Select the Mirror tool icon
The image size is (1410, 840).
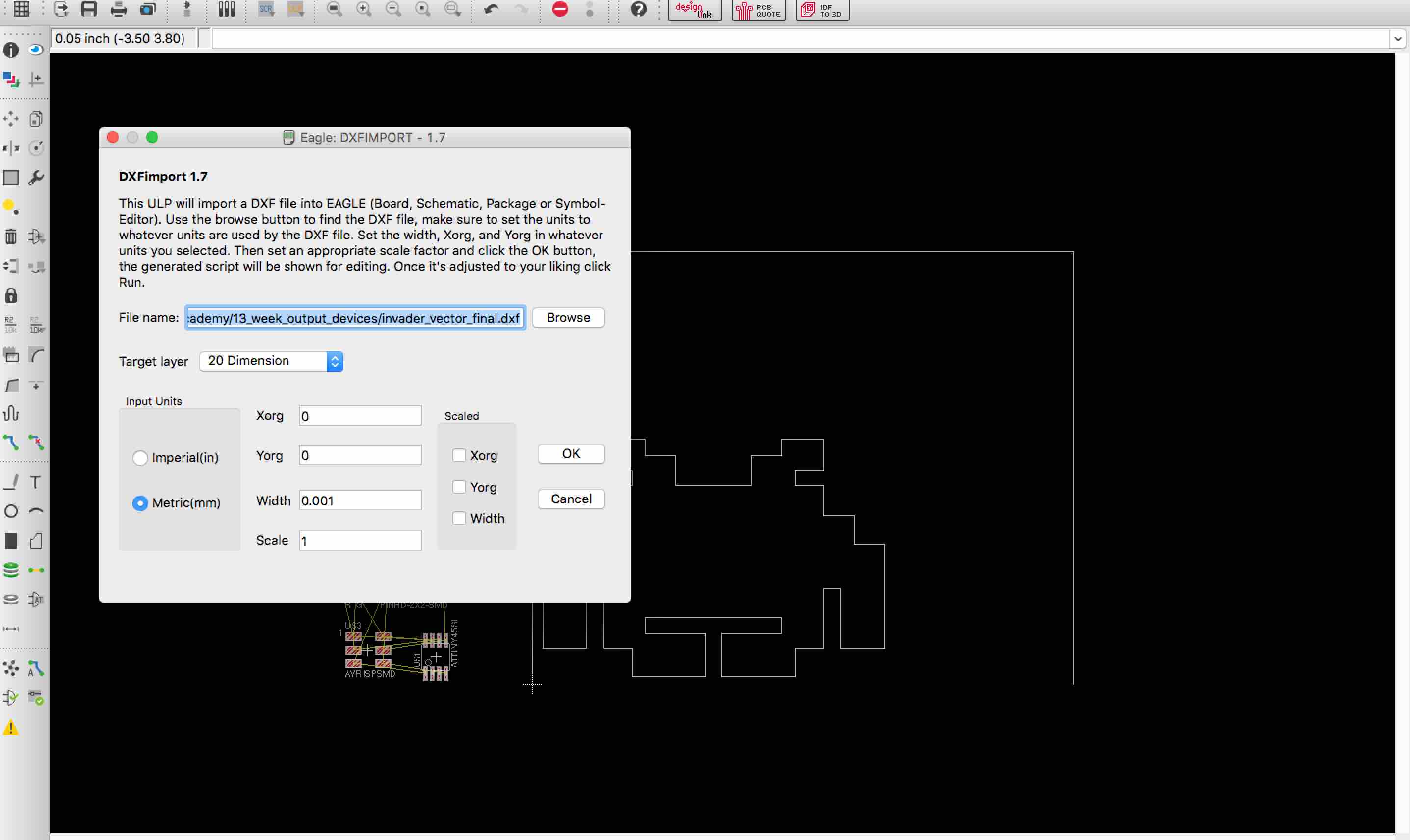tap(11, 148)
